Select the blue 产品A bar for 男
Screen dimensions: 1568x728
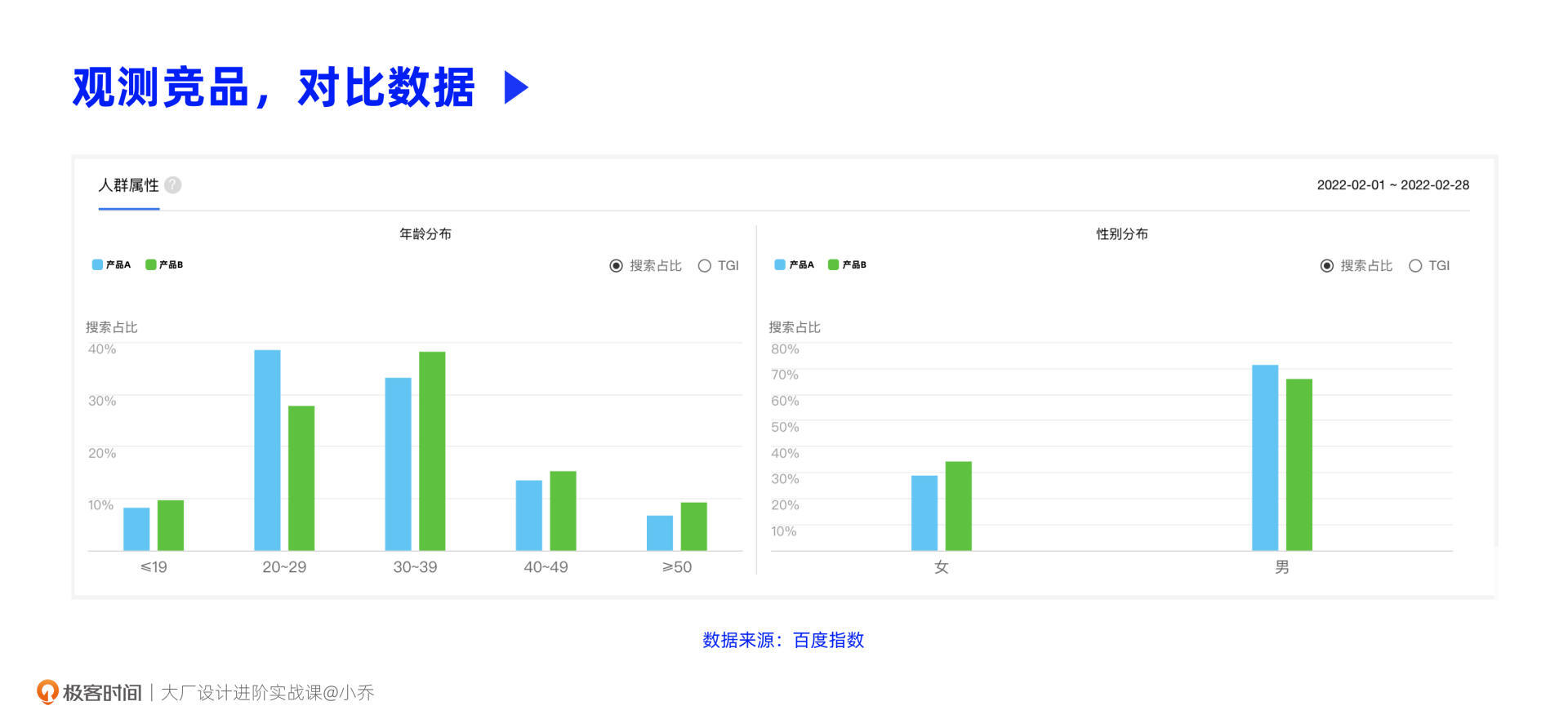(x=1264, y=457)
